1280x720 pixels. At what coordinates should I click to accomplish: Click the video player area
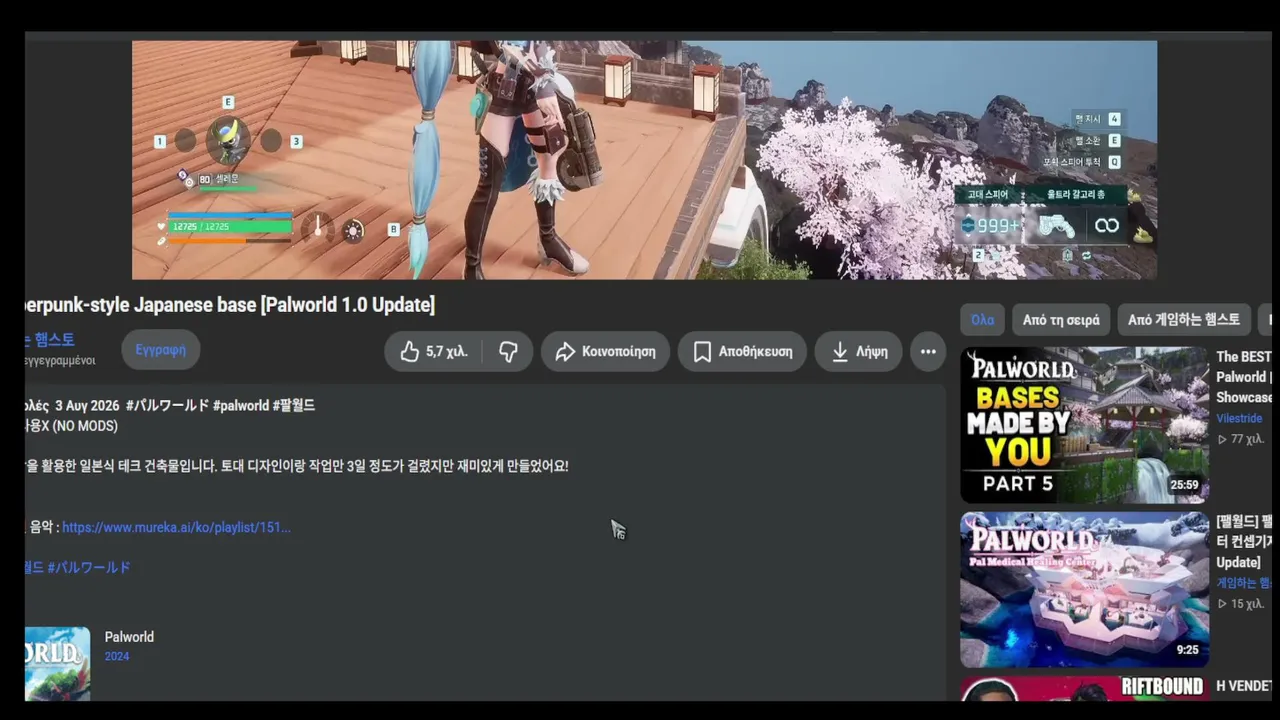[x=644, y=160]
